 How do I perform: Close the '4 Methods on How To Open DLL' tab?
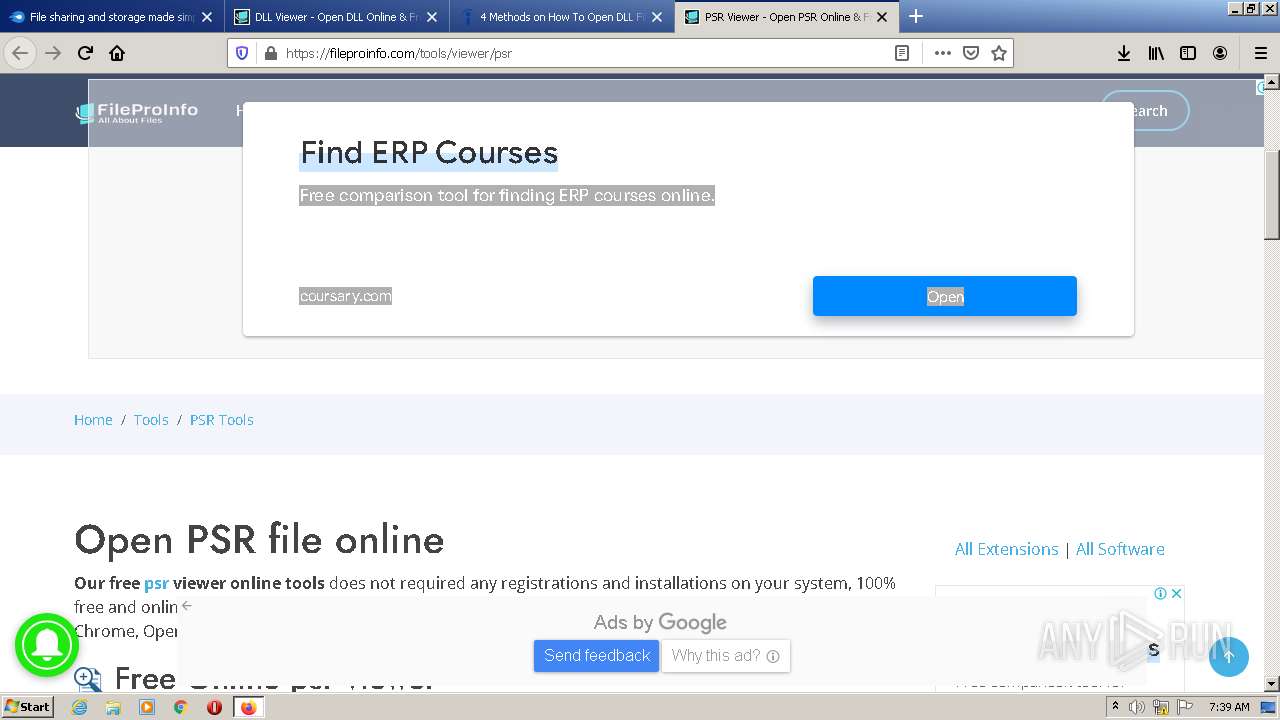pos(657,17)
